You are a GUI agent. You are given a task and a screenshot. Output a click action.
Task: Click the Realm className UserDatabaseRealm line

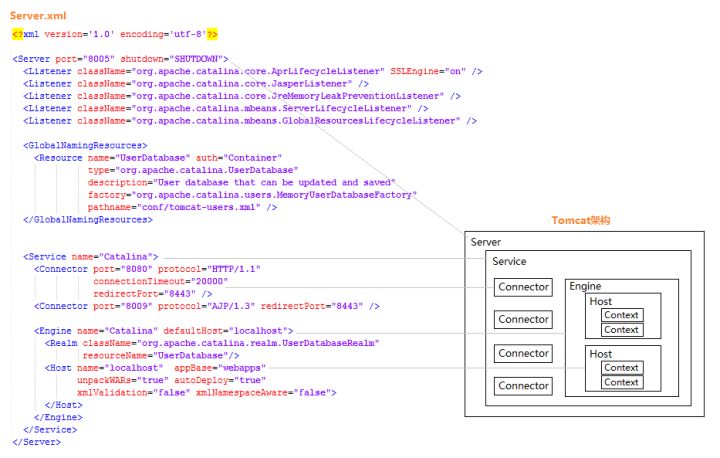tap(212, 344)
